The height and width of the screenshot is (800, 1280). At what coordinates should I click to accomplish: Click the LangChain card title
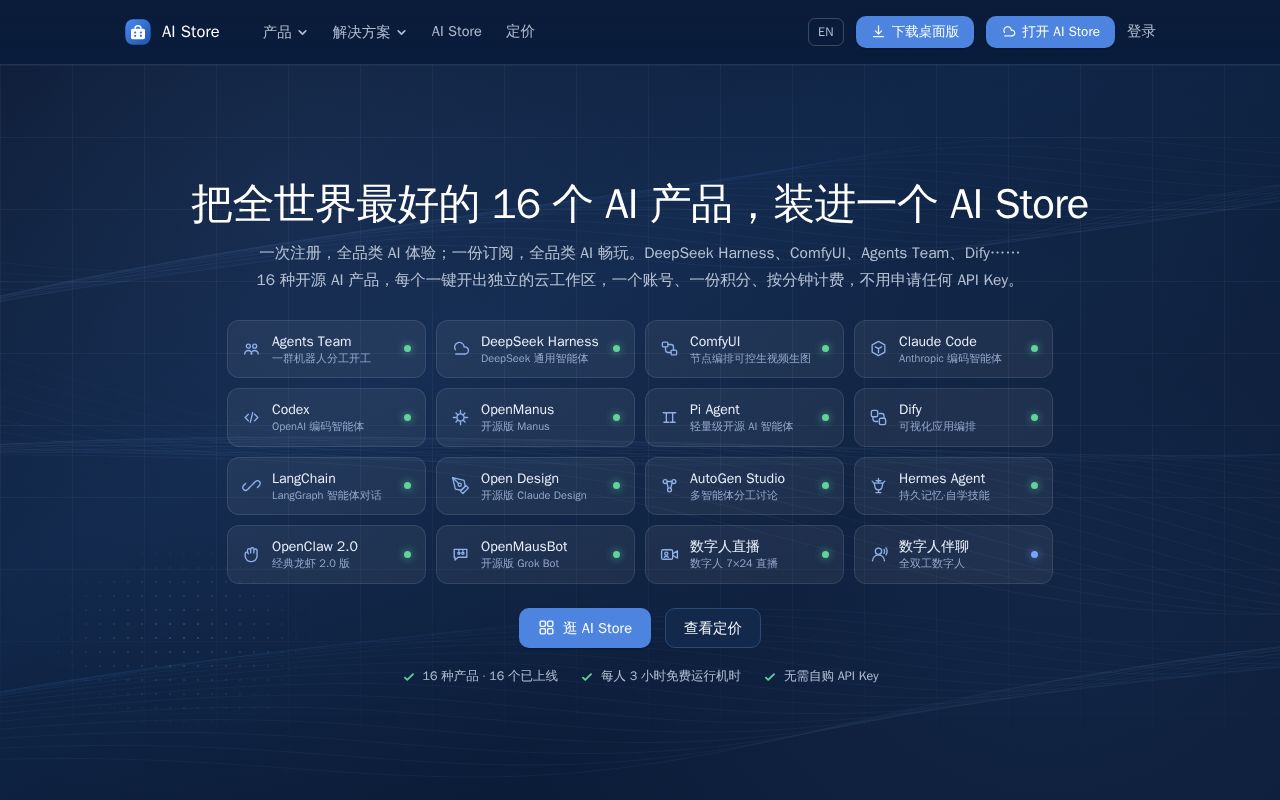click(304, 479)
